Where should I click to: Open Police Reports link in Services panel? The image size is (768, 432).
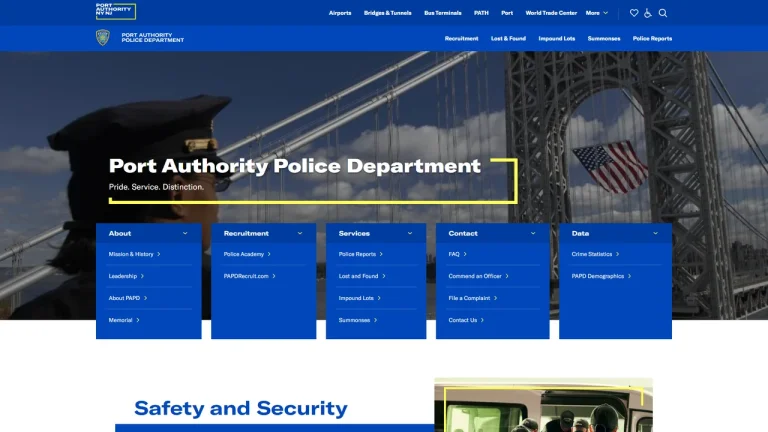click(x=360, y=254)
